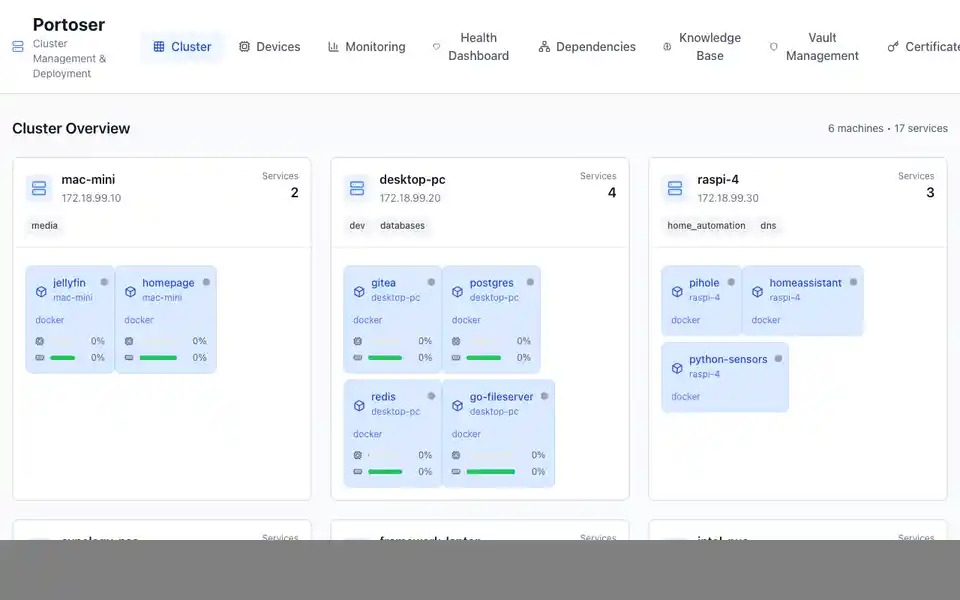Click homeassistant status indicator dot

(853, 282)
